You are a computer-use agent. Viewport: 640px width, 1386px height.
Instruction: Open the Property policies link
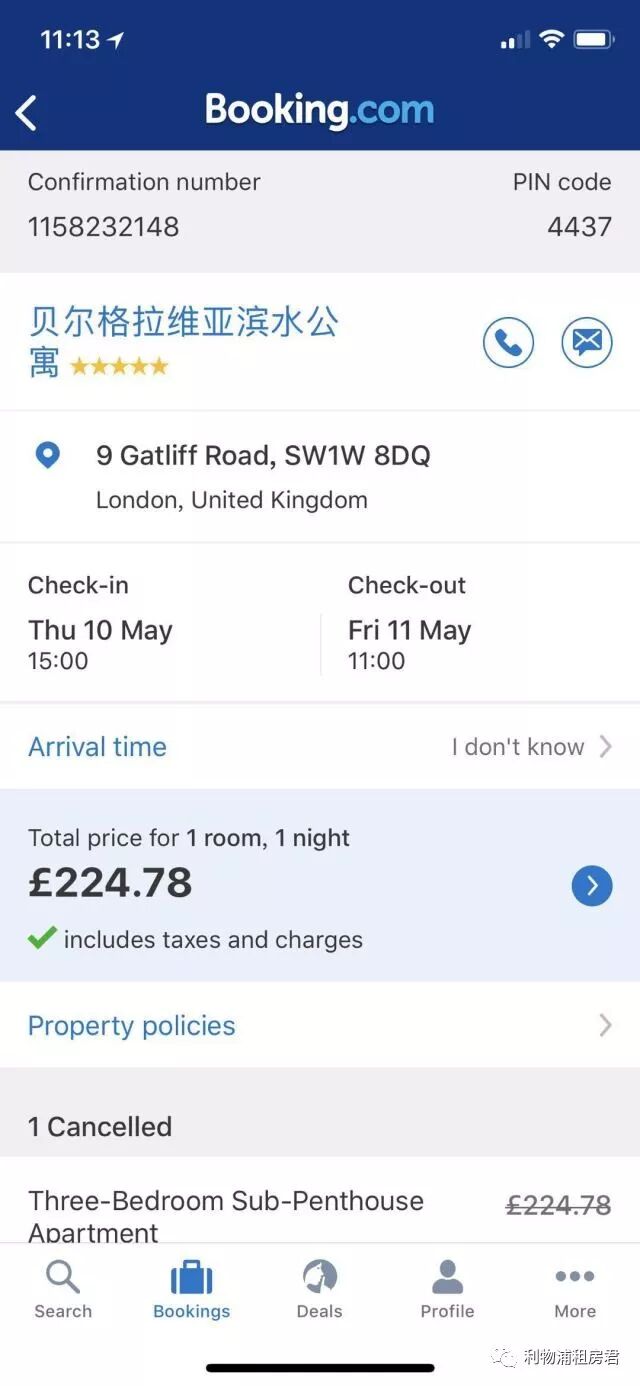pos(132,1025)
